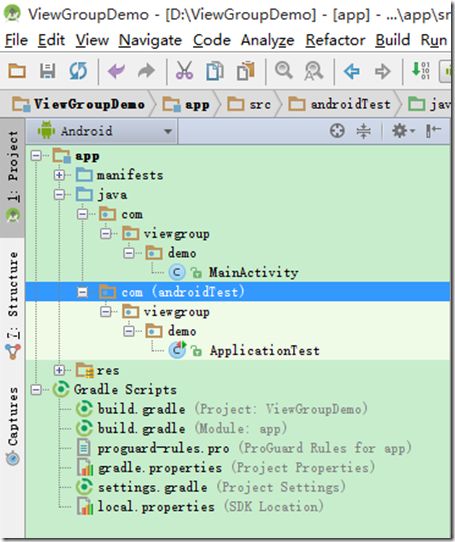Image resolution: width=455 pixels, height=542 pixels.
Task: Select viewgroup package under androidTest
Action: pos(176,312)
